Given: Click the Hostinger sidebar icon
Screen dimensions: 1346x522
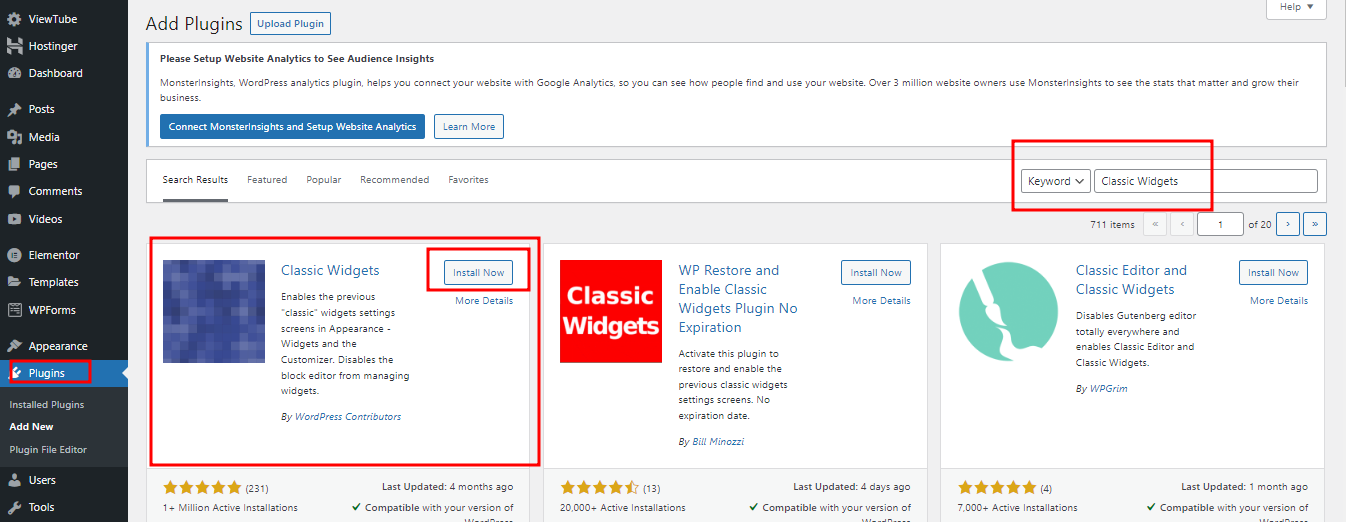Looking at the screenshot, I should point(14,46).
